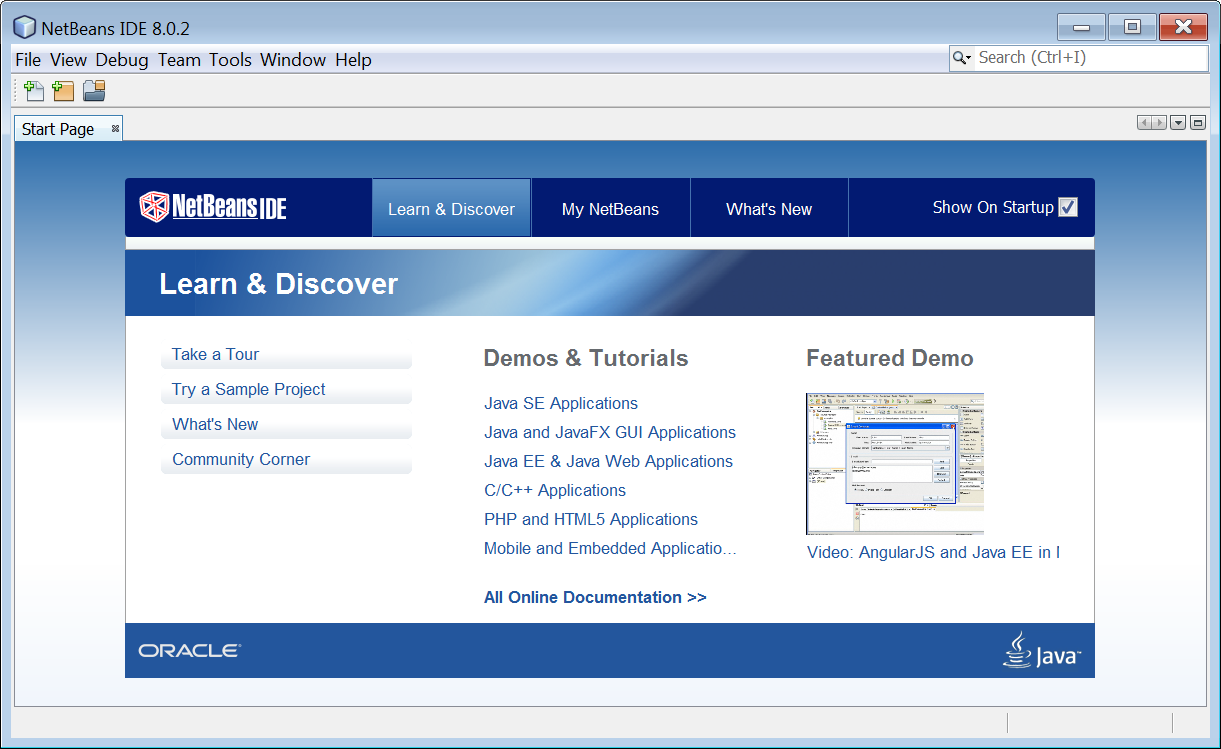Click the NetBeans IDE logo
The height and width of the screenshot is (749, 1221).
point(213,207)
